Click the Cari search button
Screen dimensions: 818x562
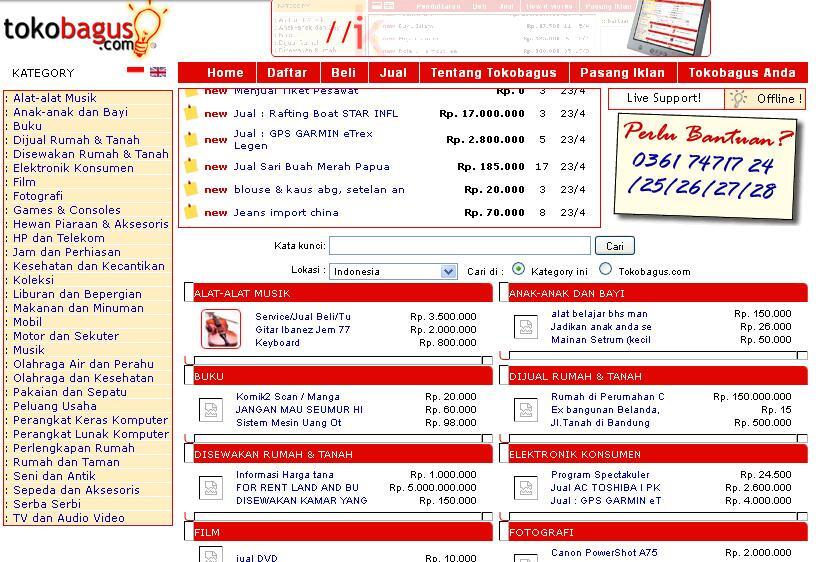[x=615, y=246]
